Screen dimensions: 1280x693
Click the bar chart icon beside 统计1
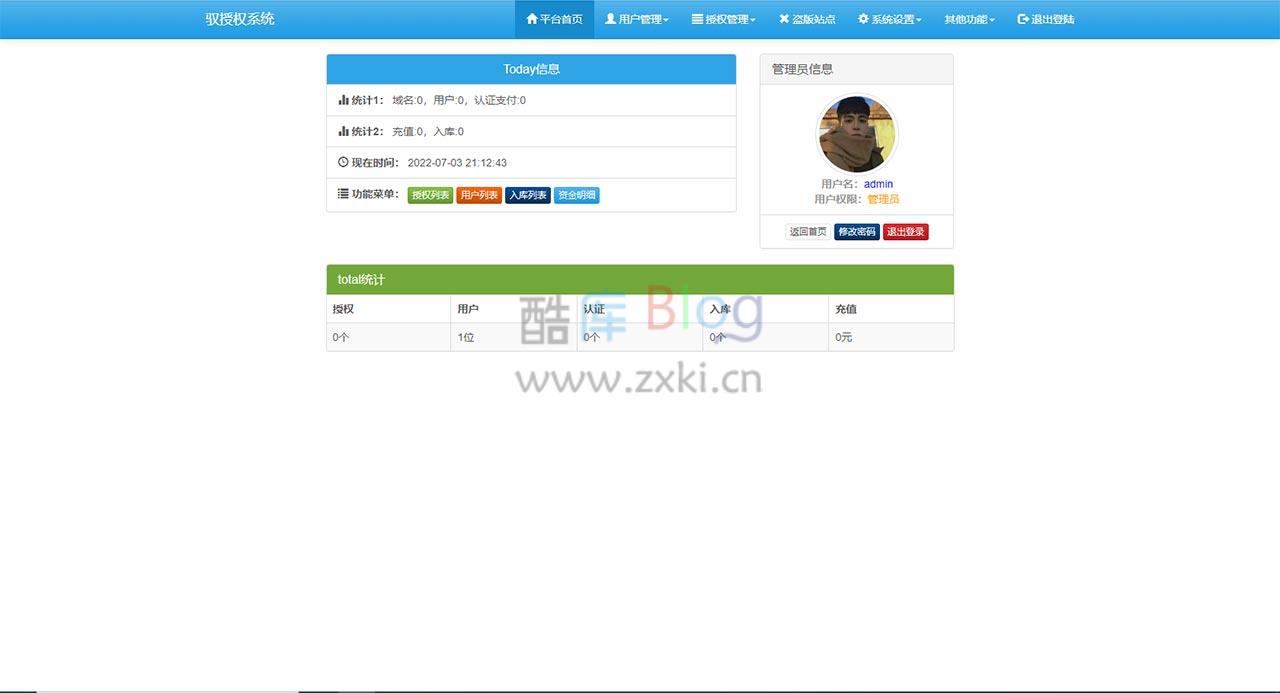click(342, 99)
